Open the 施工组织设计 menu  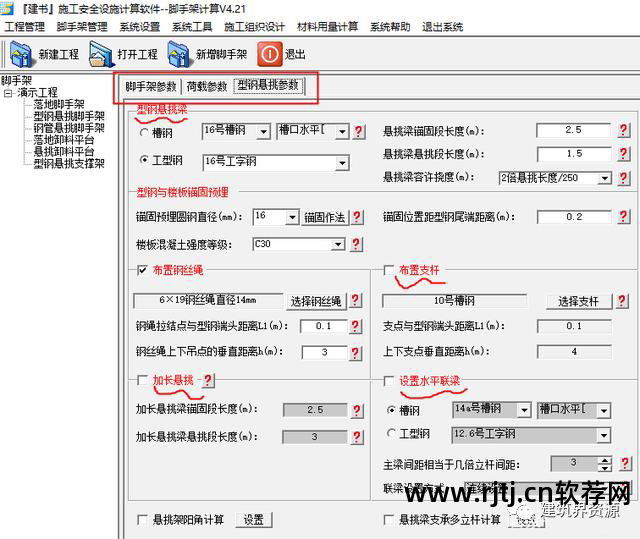254,27
